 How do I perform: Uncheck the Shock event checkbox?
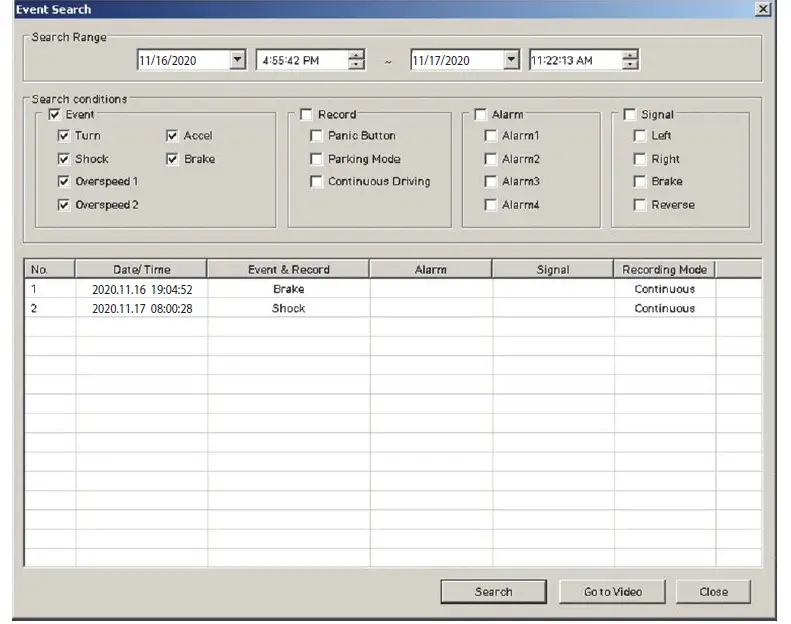pyautogui.click(x=64, y=159)
